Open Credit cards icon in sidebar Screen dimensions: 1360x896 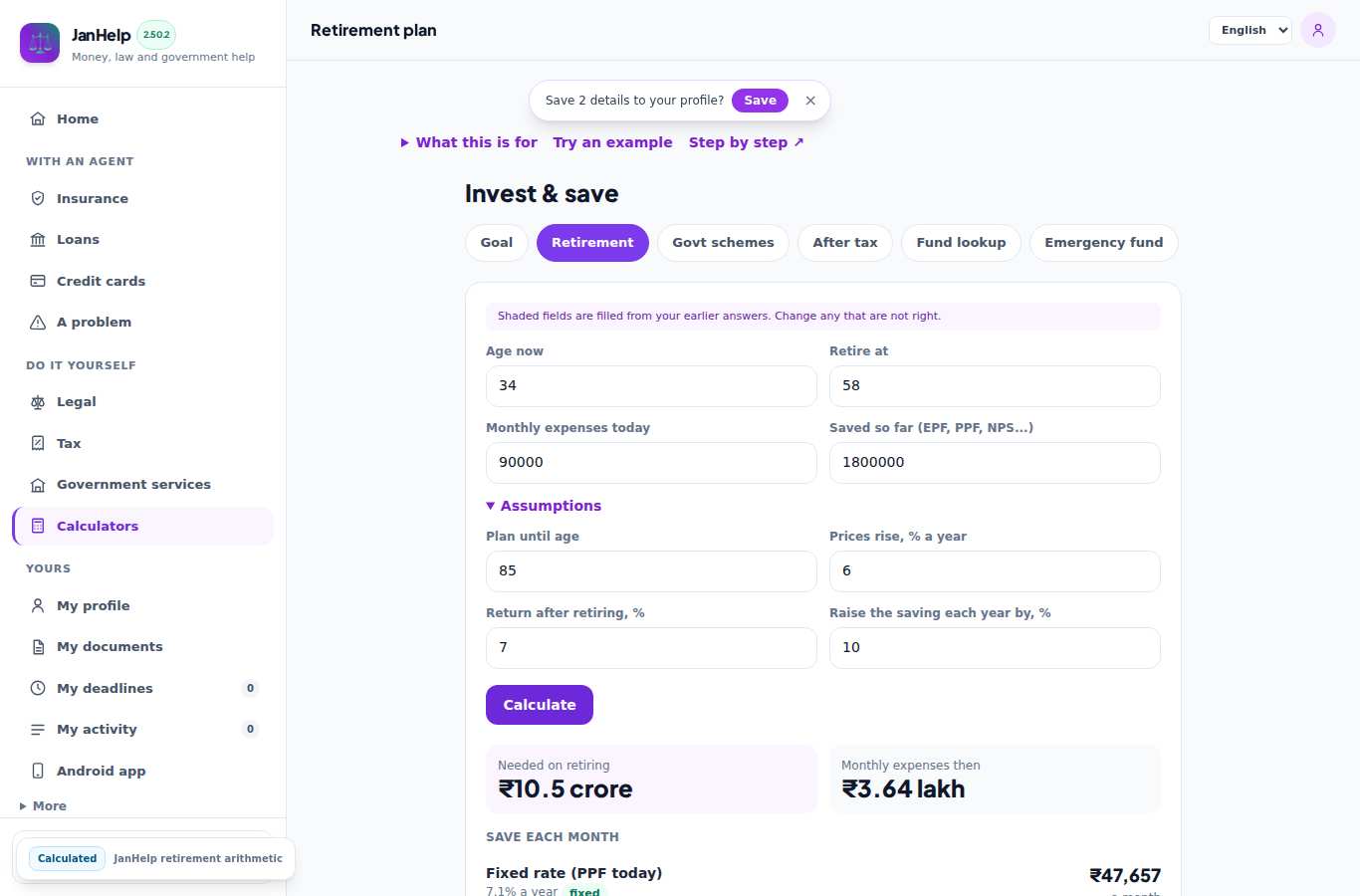tap(38, 281)
